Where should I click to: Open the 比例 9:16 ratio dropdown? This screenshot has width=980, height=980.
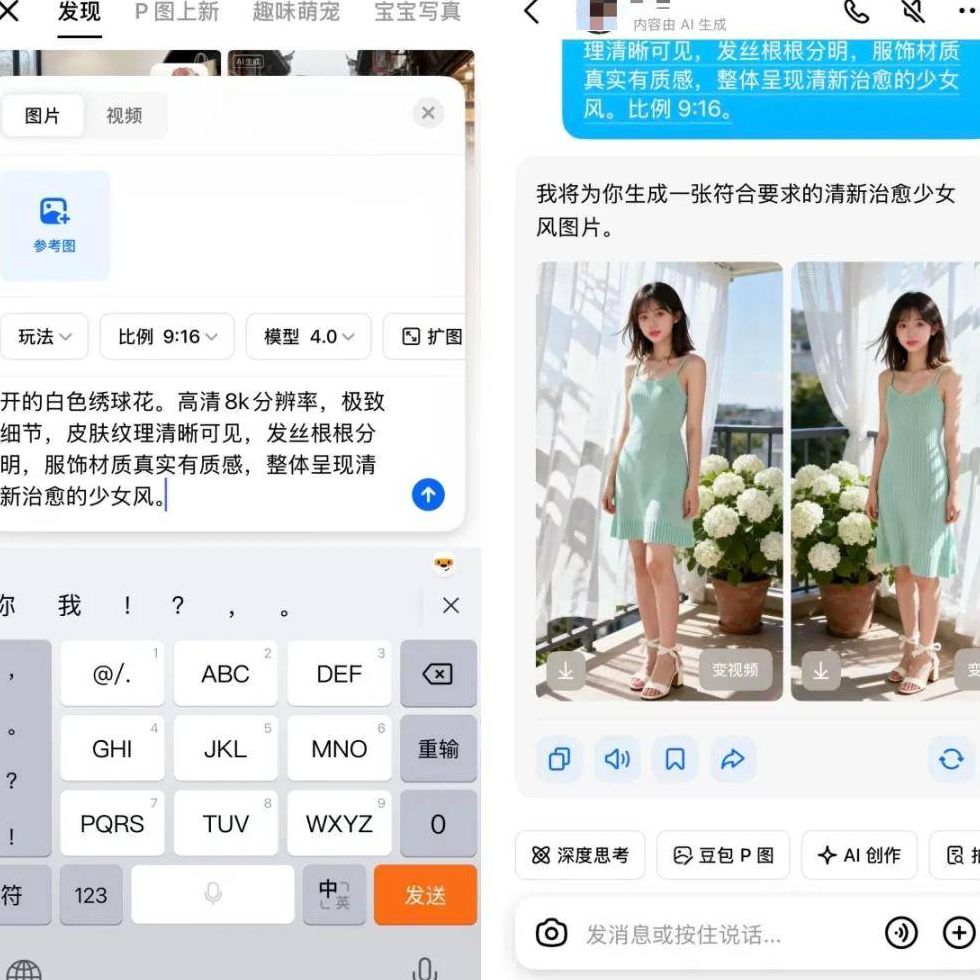click(x=167, y=337)
